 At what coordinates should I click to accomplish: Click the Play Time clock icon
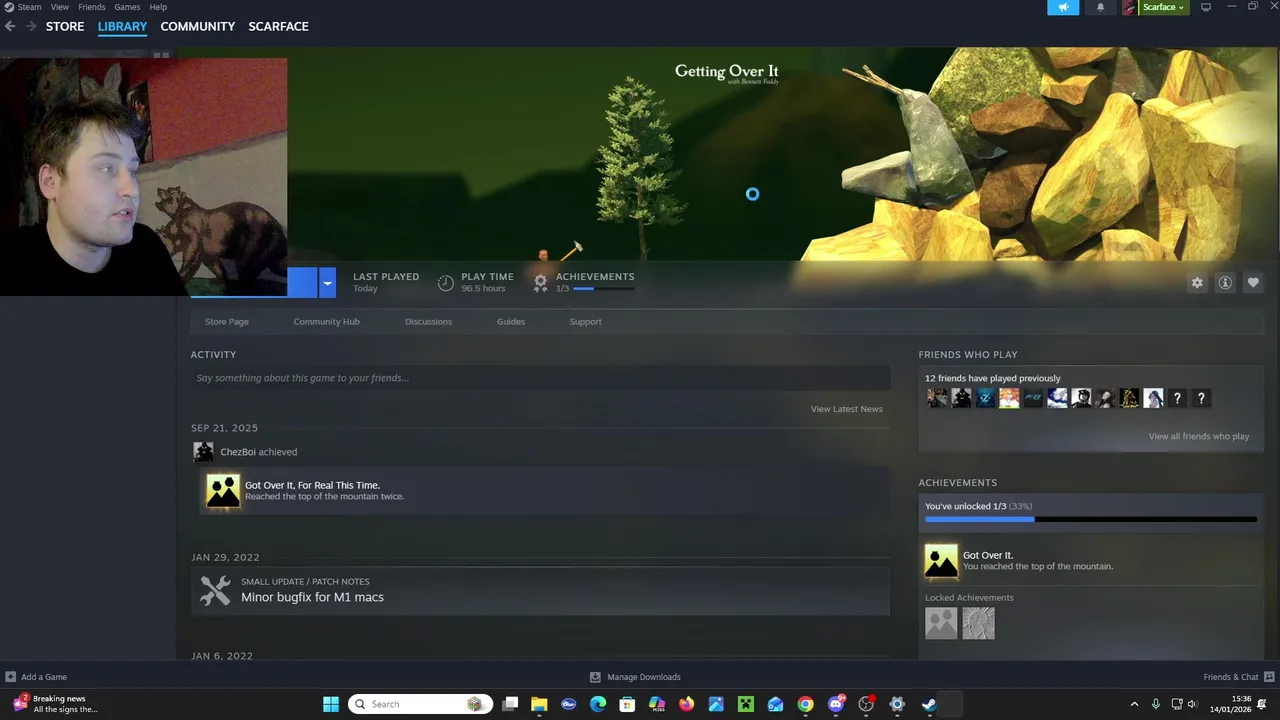click(446, 283)
